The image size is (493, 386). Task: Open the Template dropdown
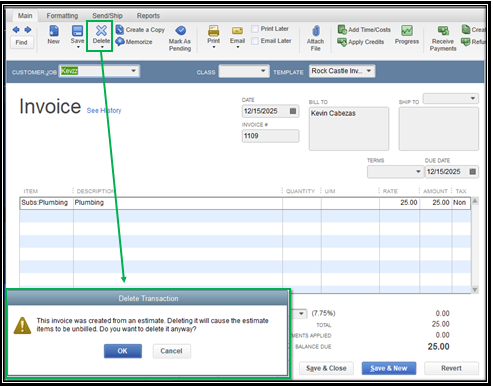click(x=369, y=71)
